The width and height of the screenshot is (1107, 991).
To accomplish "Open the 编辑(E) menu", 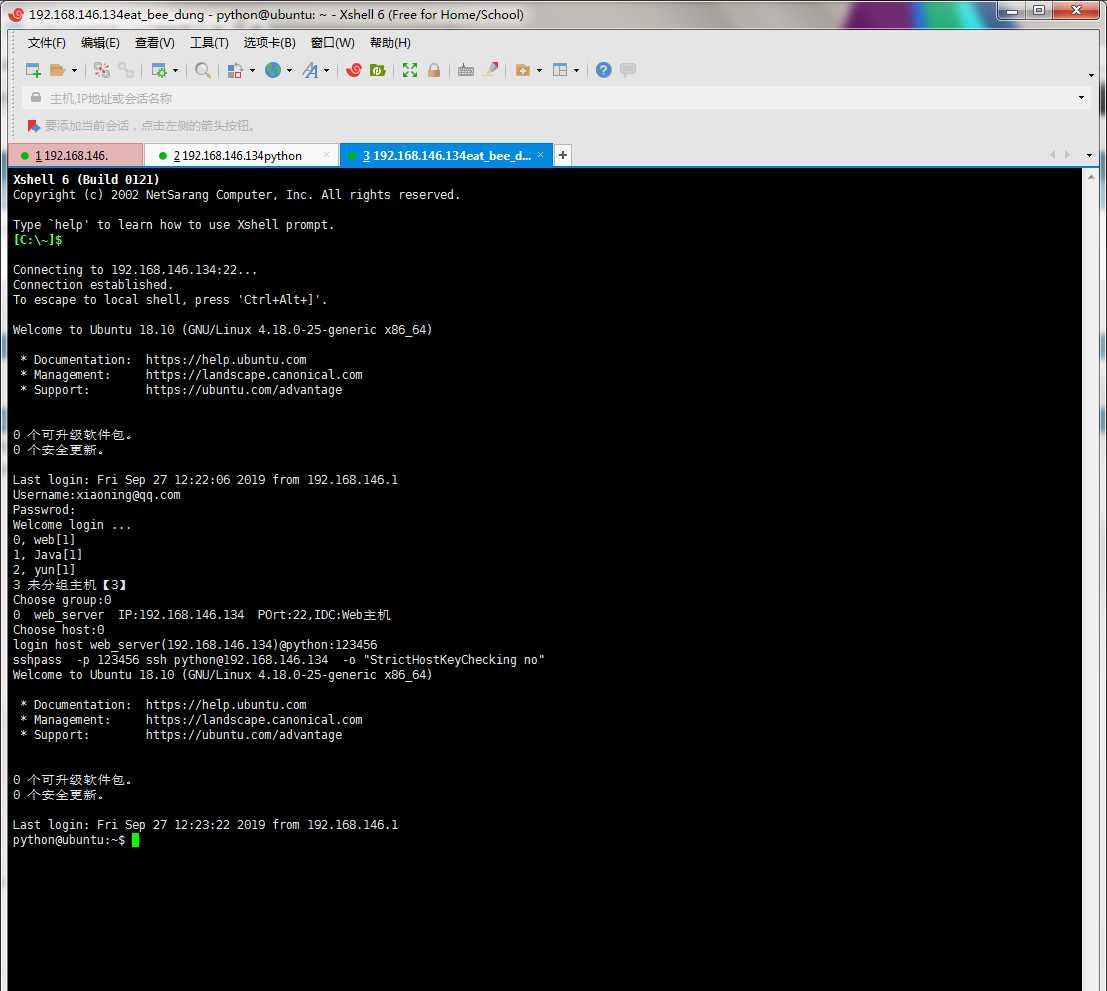I will coord(100,43).
